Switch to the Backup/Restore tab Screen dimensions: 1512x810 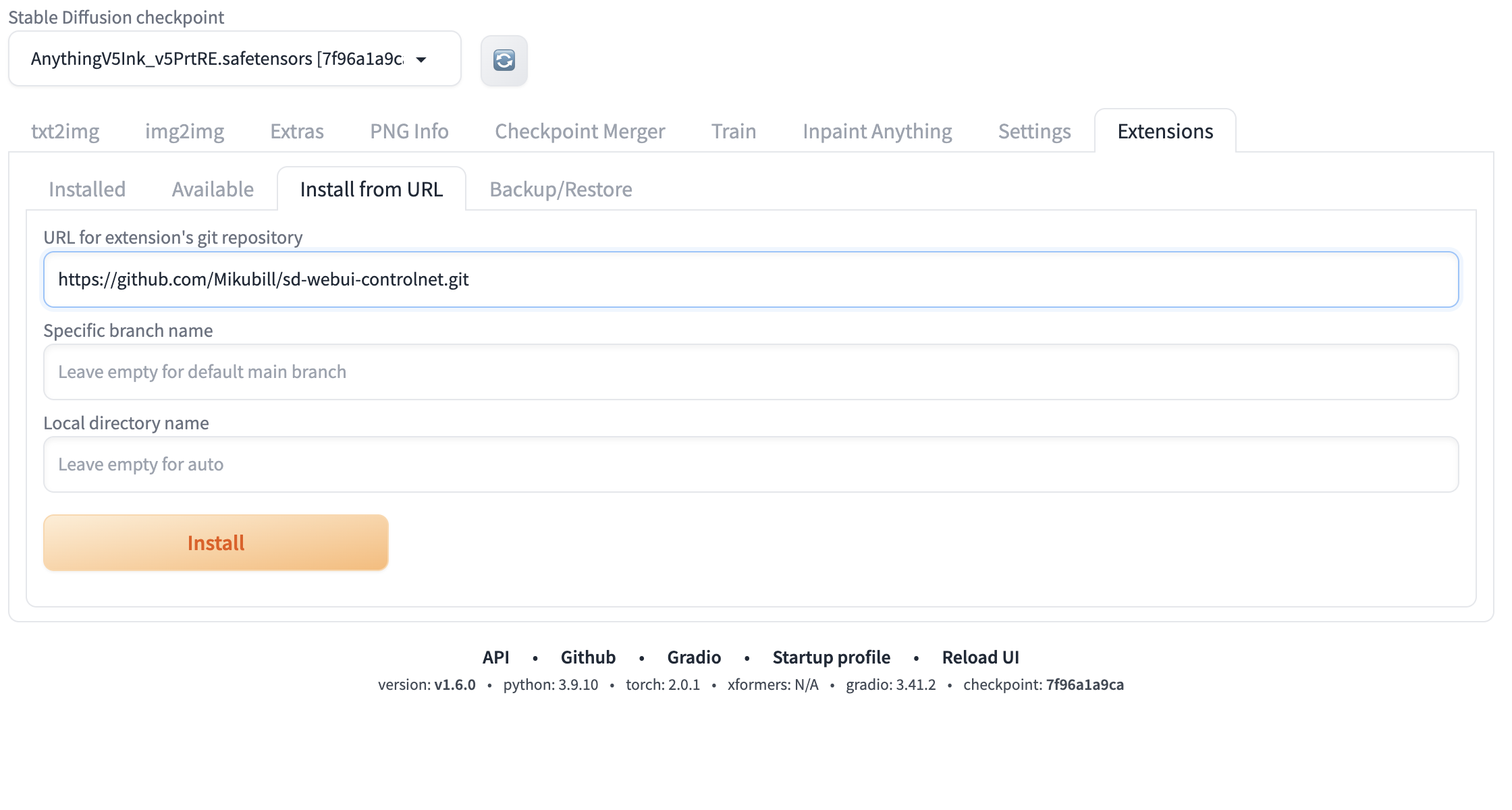pyautogui.click(x=560, y=189)
